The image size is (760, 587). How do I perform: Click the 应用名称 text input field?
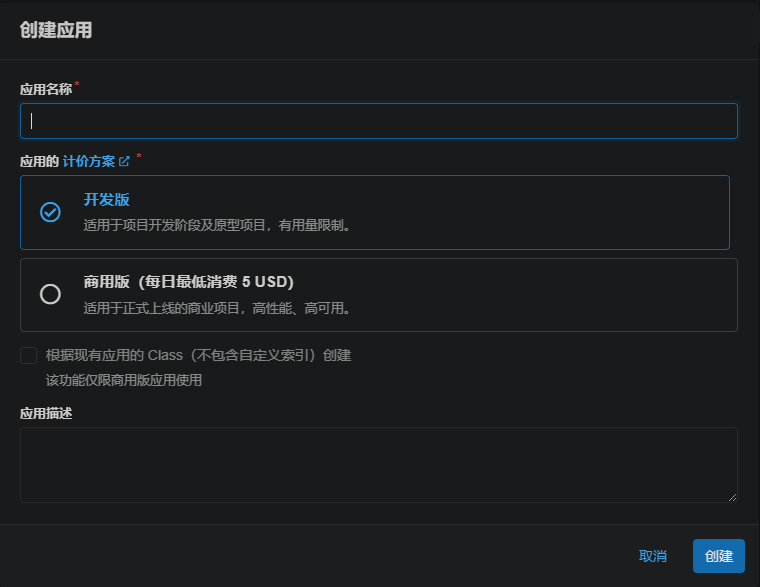[x=378, y=121]
